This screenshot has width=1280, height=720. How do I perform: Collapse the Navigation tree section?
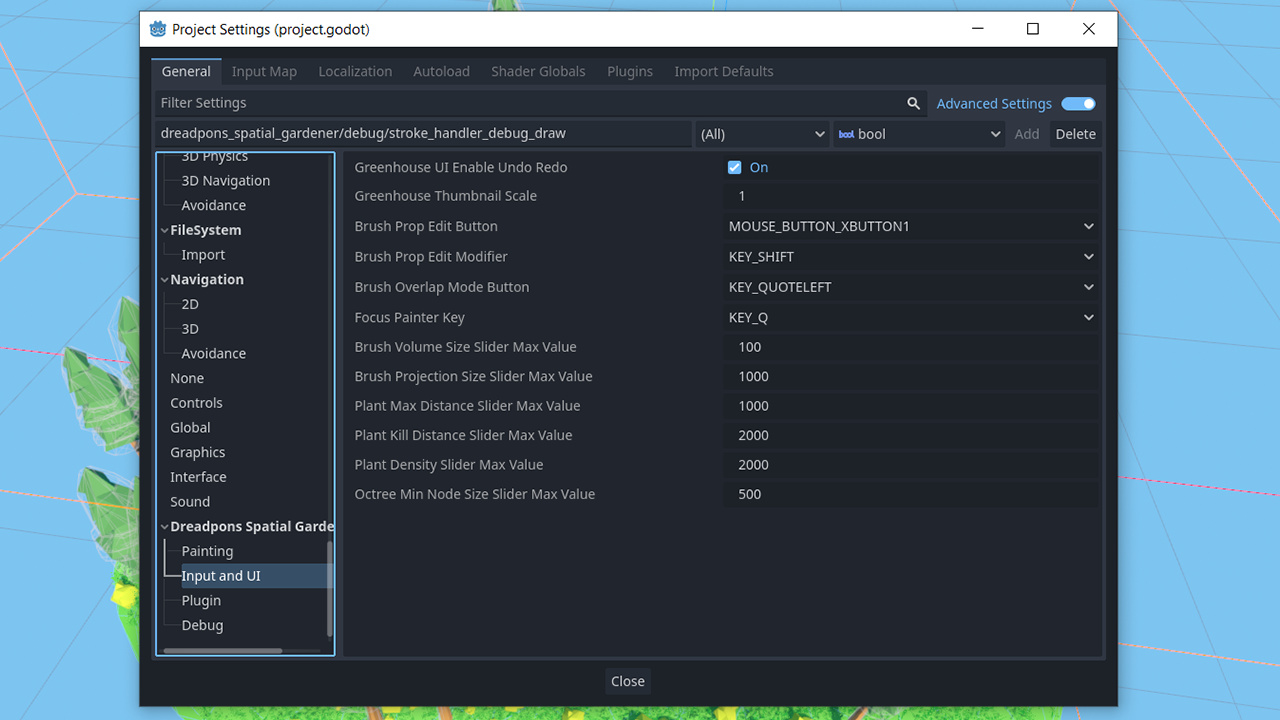[x=164, y=279]
